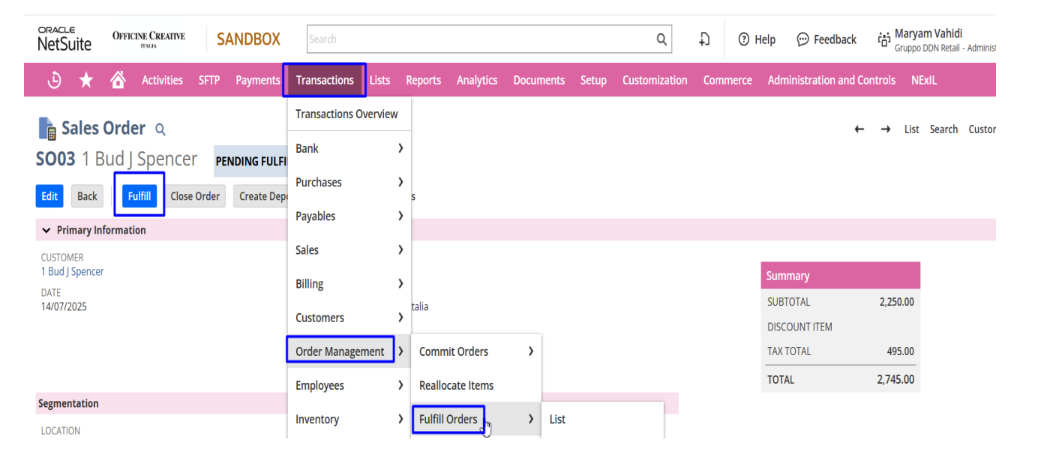Expand the Customers submenu

click(400, 318)
